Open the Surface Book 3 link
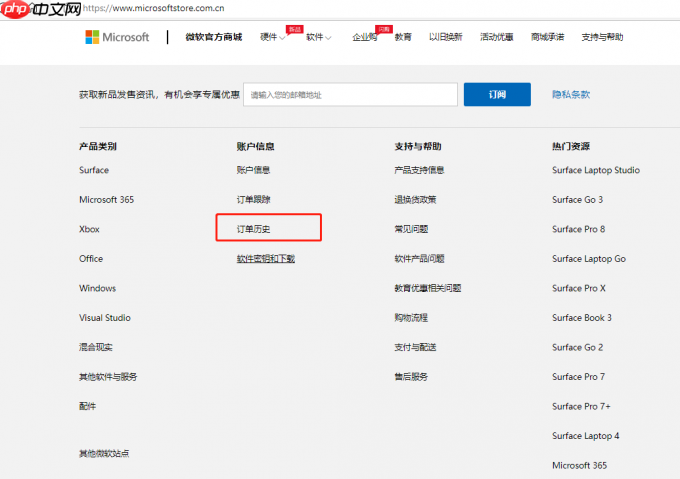This screenshot has width=680, height=479. [582, 317]
